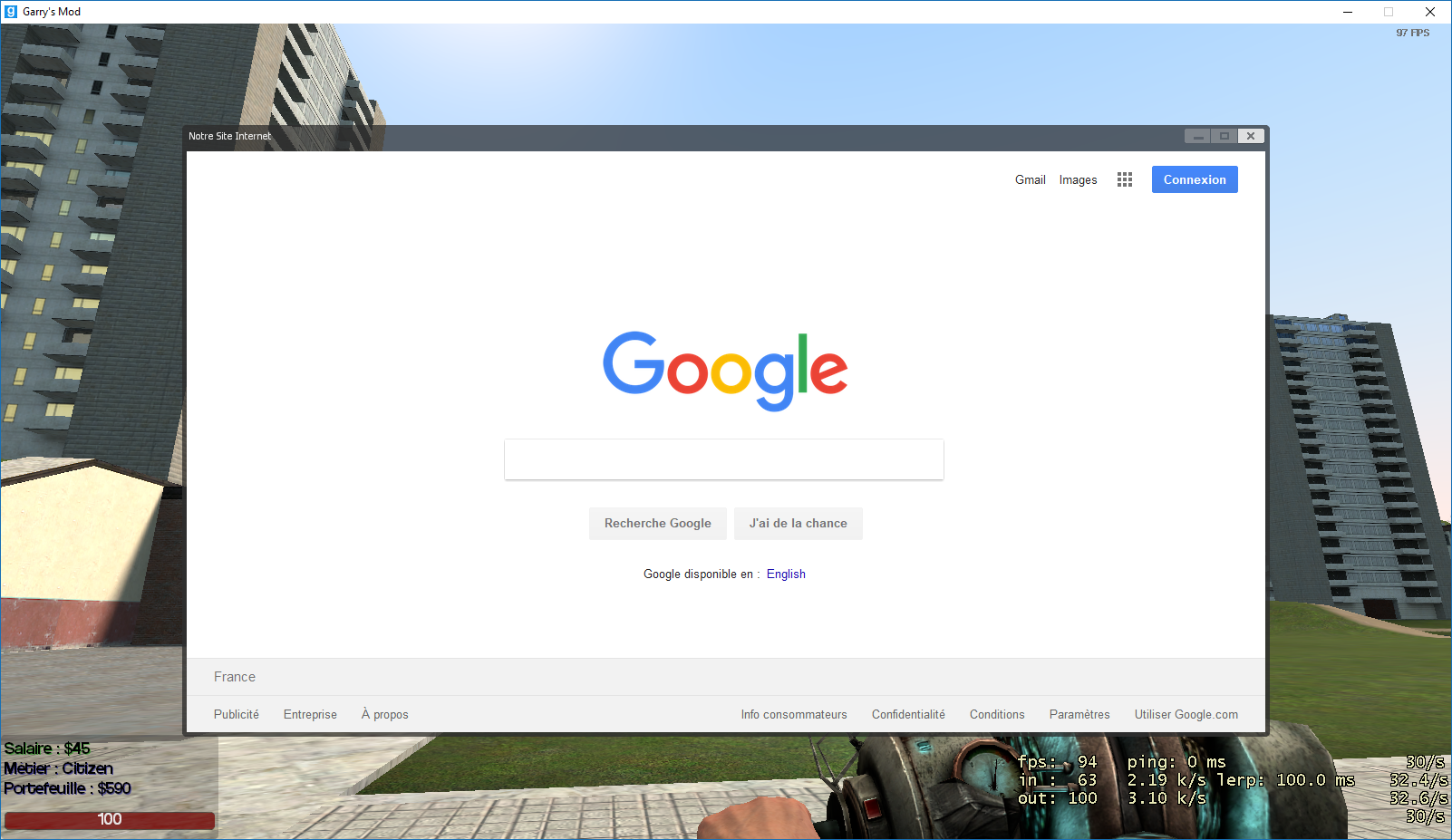Viewport: 1452px width, 840px height.
Task: Click the ping: 0 ms net graph text
Action: pos(1176,762)
